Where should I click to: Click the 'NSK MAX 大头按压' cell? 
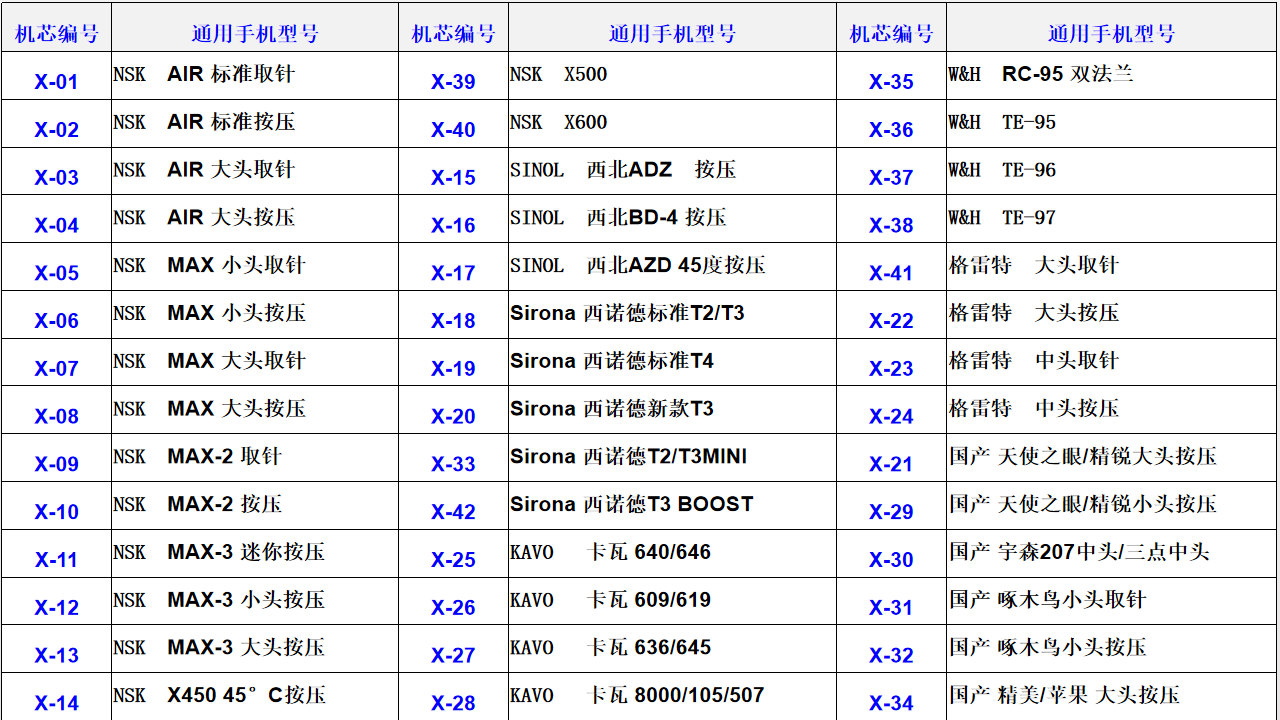tap(255, 410)
